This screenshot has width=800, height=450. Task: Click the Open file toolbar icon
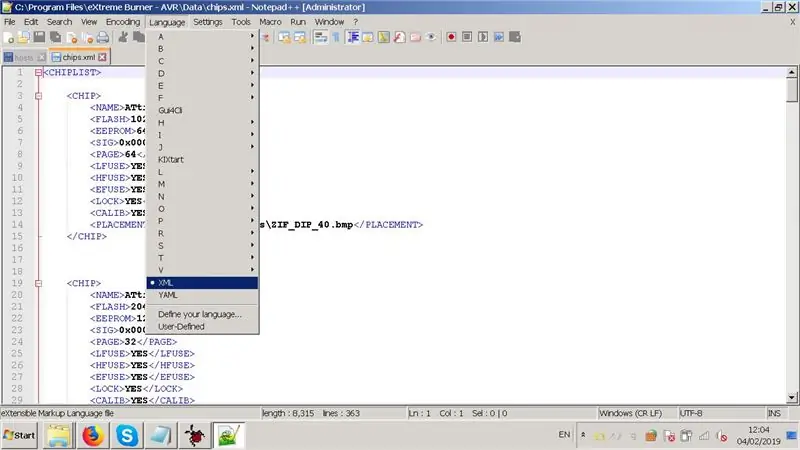point(23,37)
